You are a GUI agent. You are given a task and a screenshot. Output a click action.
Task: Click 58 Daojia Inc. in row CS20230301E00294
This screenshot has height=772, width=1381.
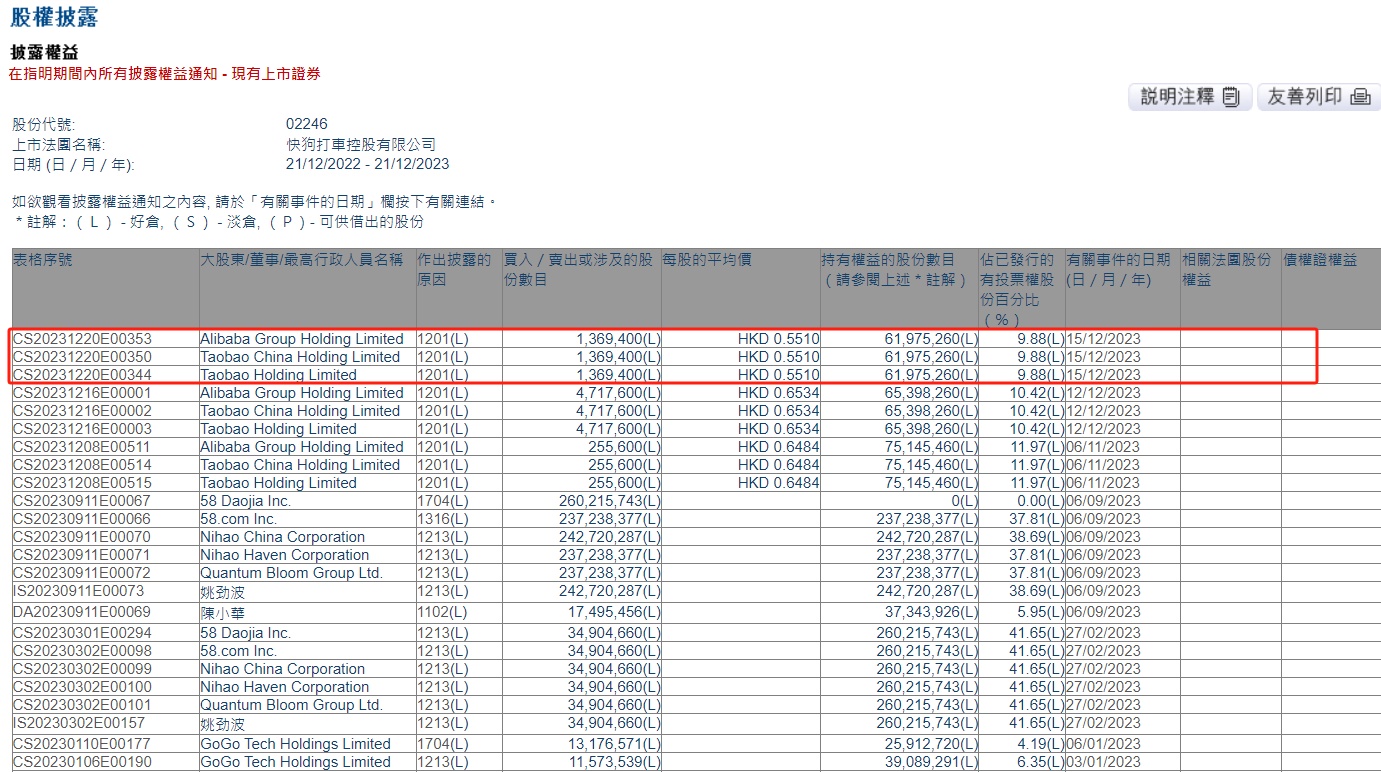point(246,633)
